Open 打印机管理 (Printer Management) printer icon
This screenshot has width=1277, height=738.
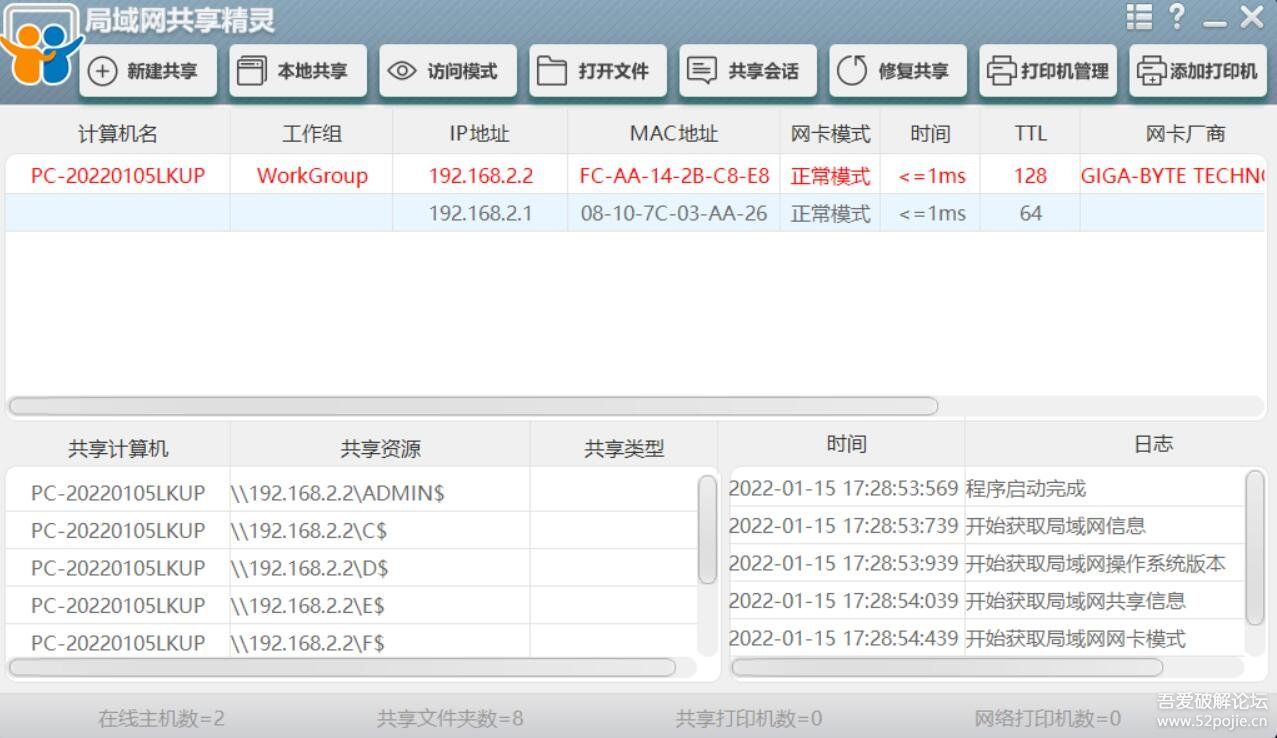click(1000, 72)
